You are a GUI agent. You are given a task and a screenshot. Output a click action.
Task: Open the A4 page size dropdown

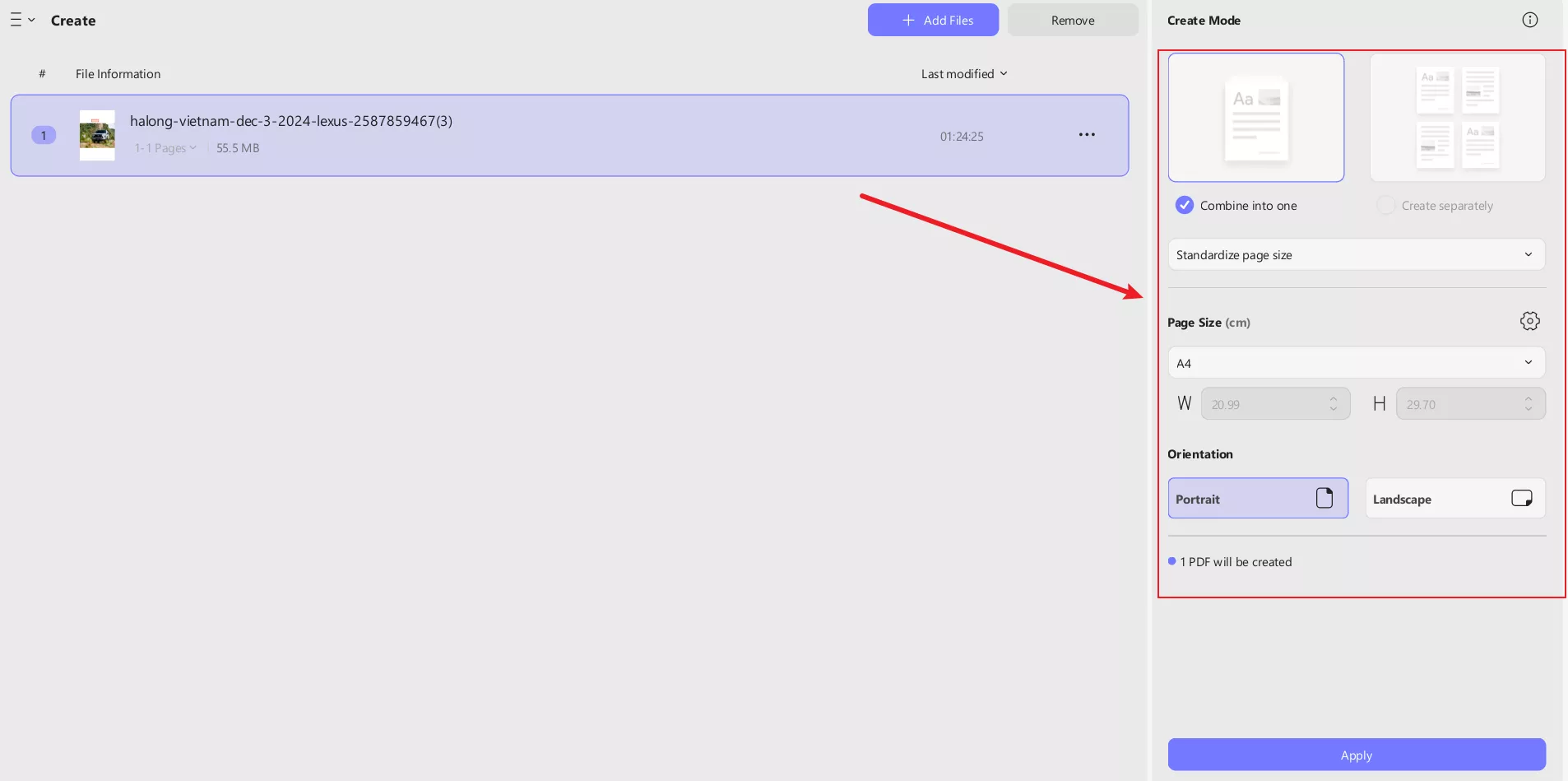pyautogui.click(x=1356, y=363)
